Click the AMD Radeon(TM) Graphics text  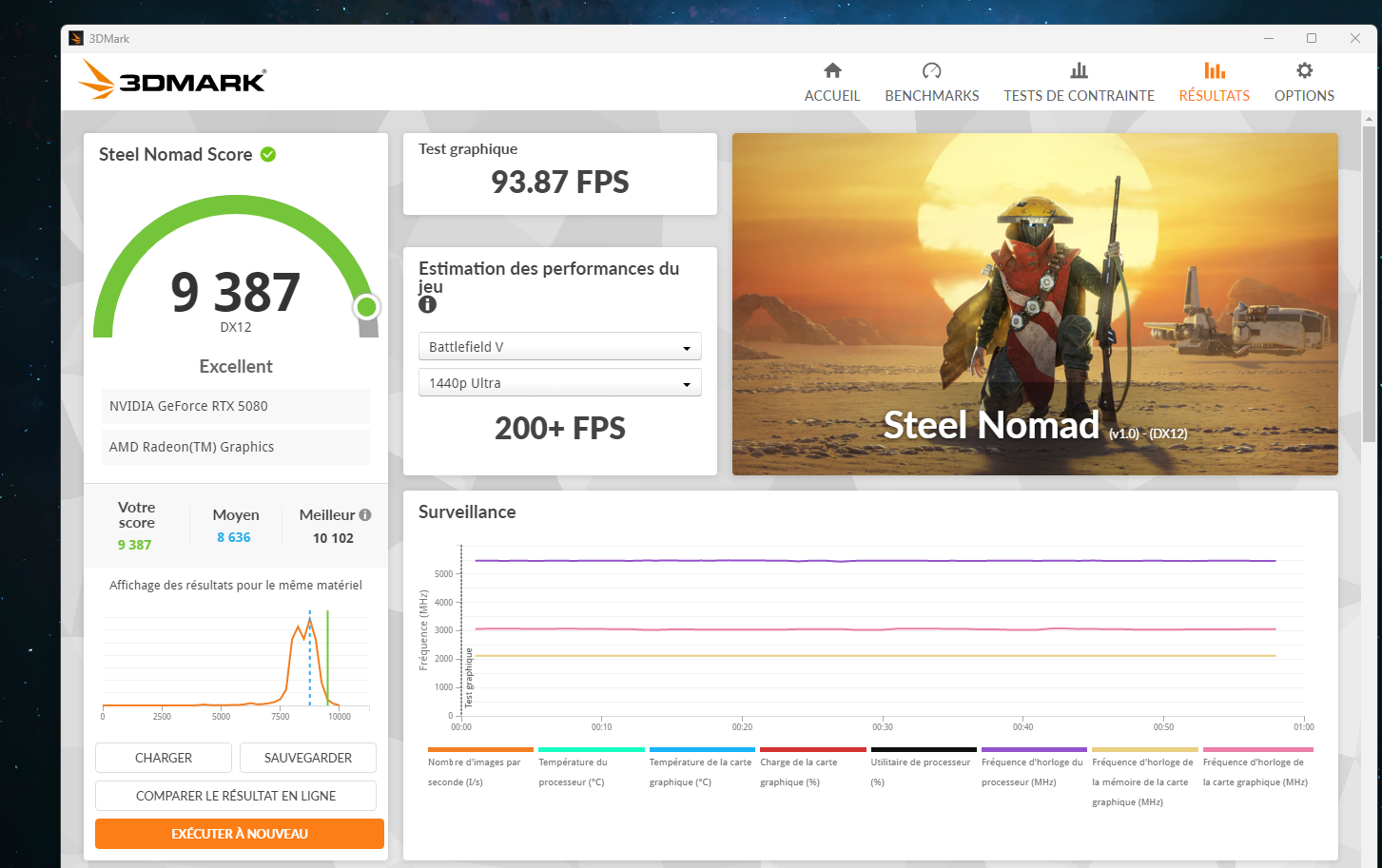point(191,447)
